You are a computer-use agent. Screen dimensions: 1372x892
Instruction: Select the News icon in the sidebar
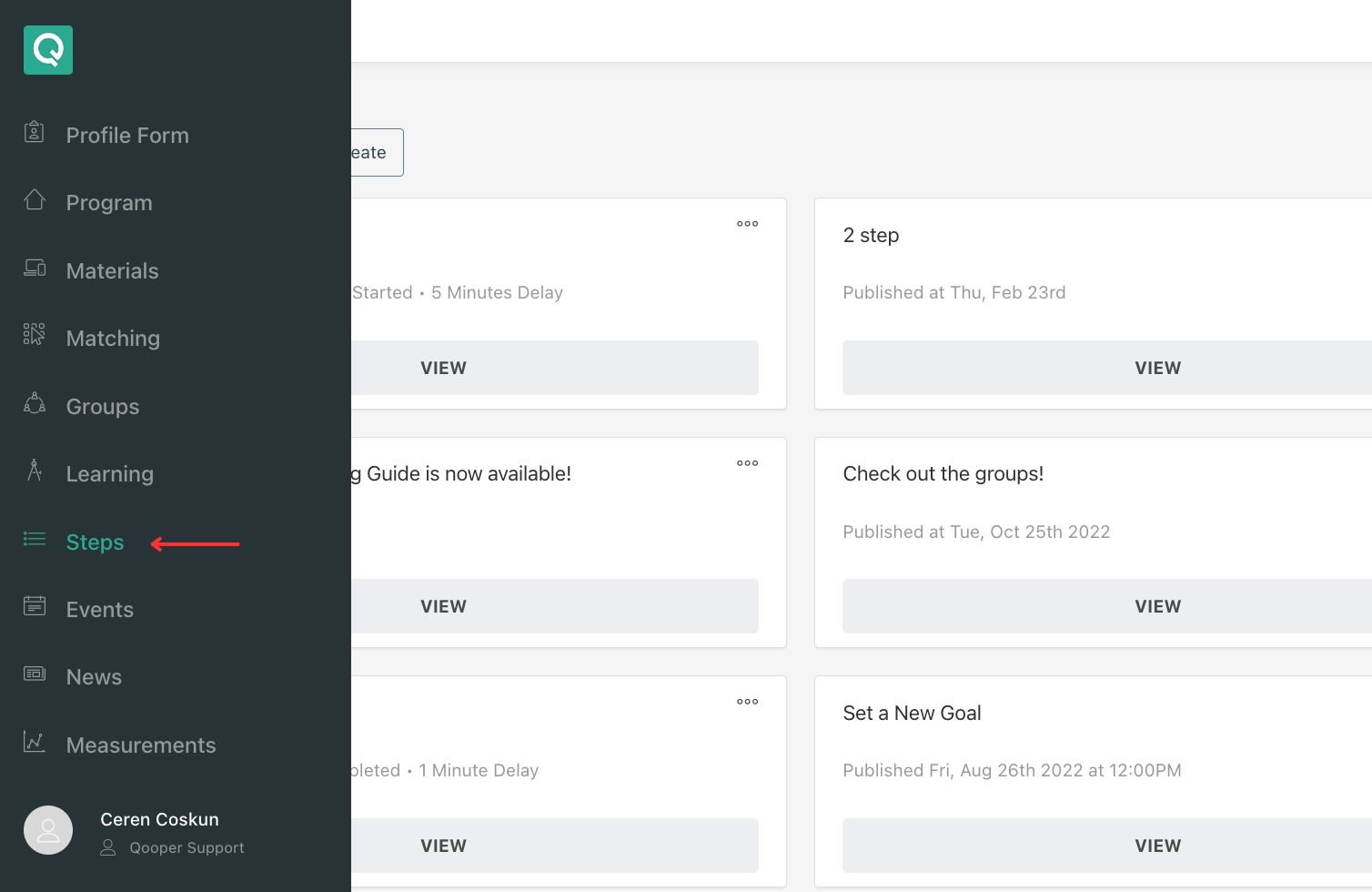(34, 674)
